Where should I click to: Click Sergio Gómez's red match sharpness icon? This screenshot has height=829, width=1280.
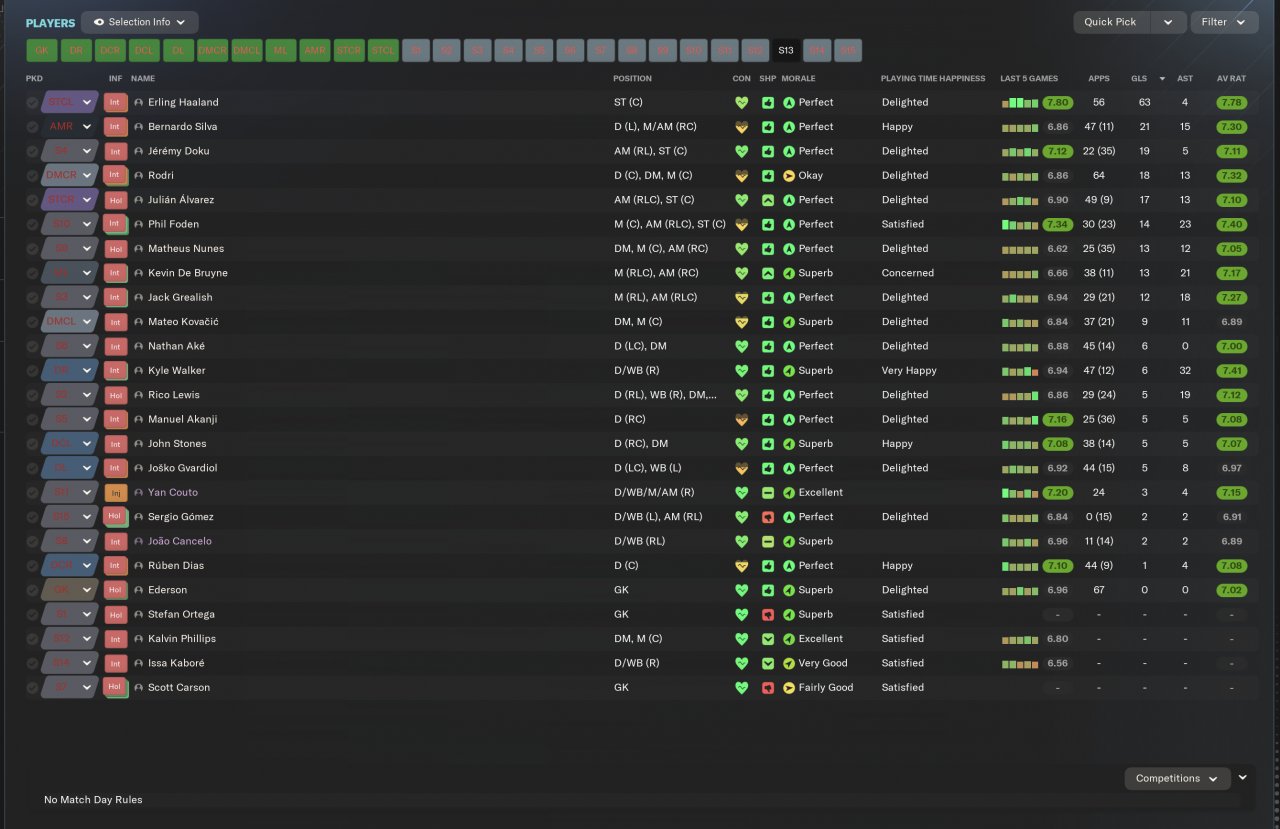pyautogui.click(x=767, y=517)
